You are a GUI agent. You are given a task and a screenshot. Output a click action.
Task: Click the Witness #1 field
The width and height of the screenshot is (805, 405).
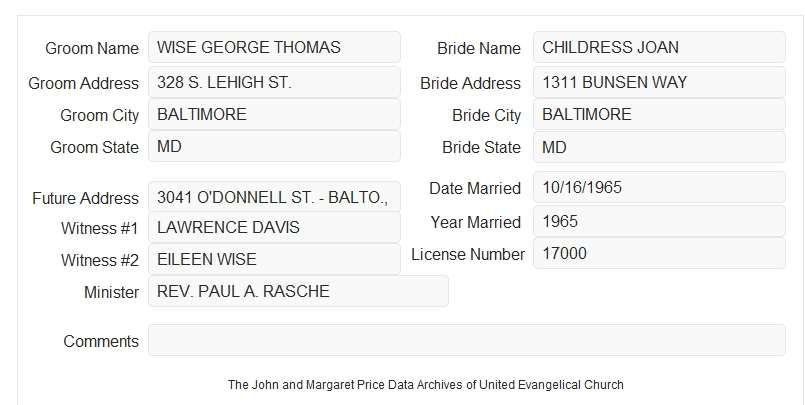274,227
